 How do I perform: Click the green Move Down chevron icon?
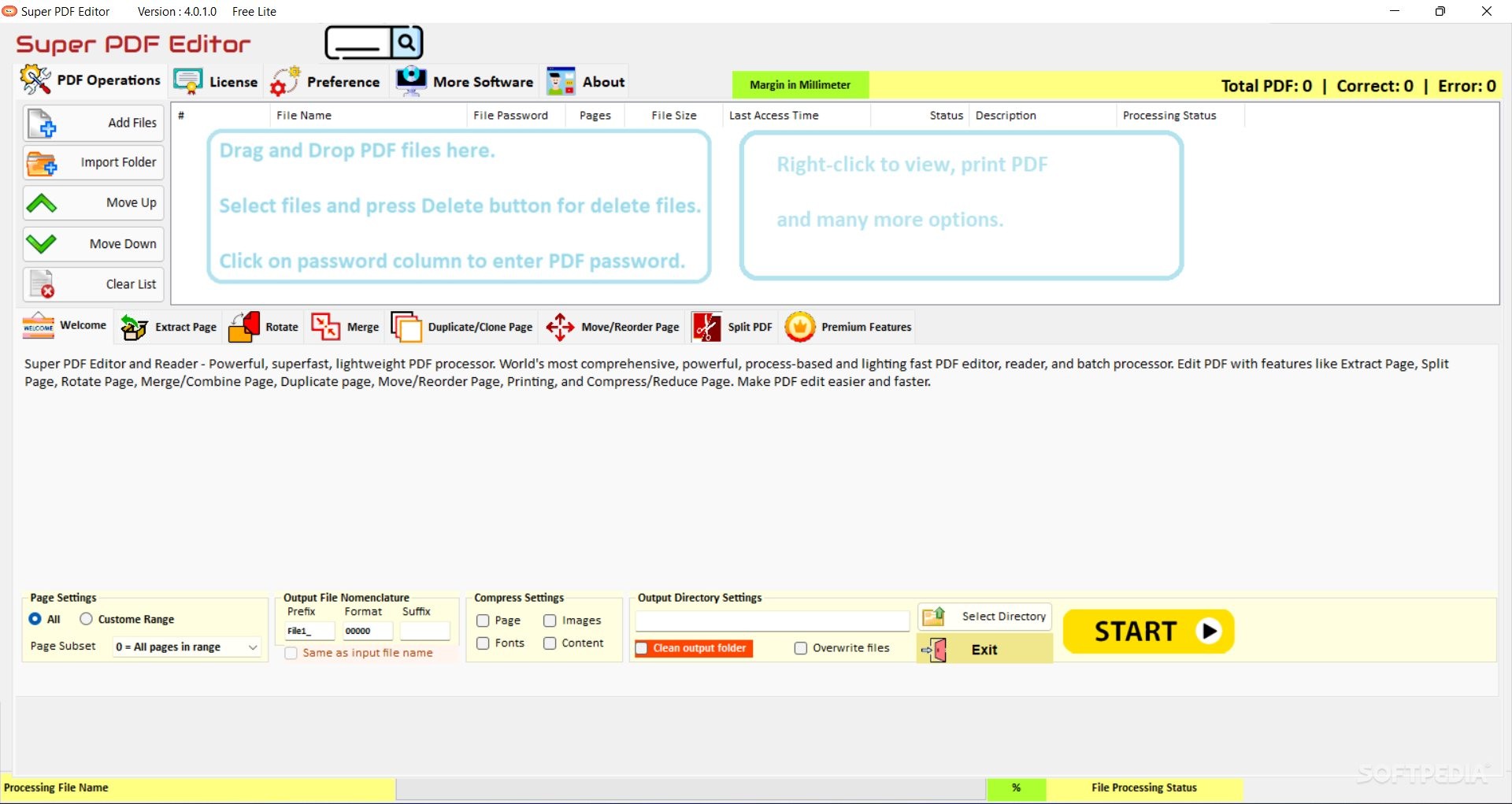[x=41, y=243]
